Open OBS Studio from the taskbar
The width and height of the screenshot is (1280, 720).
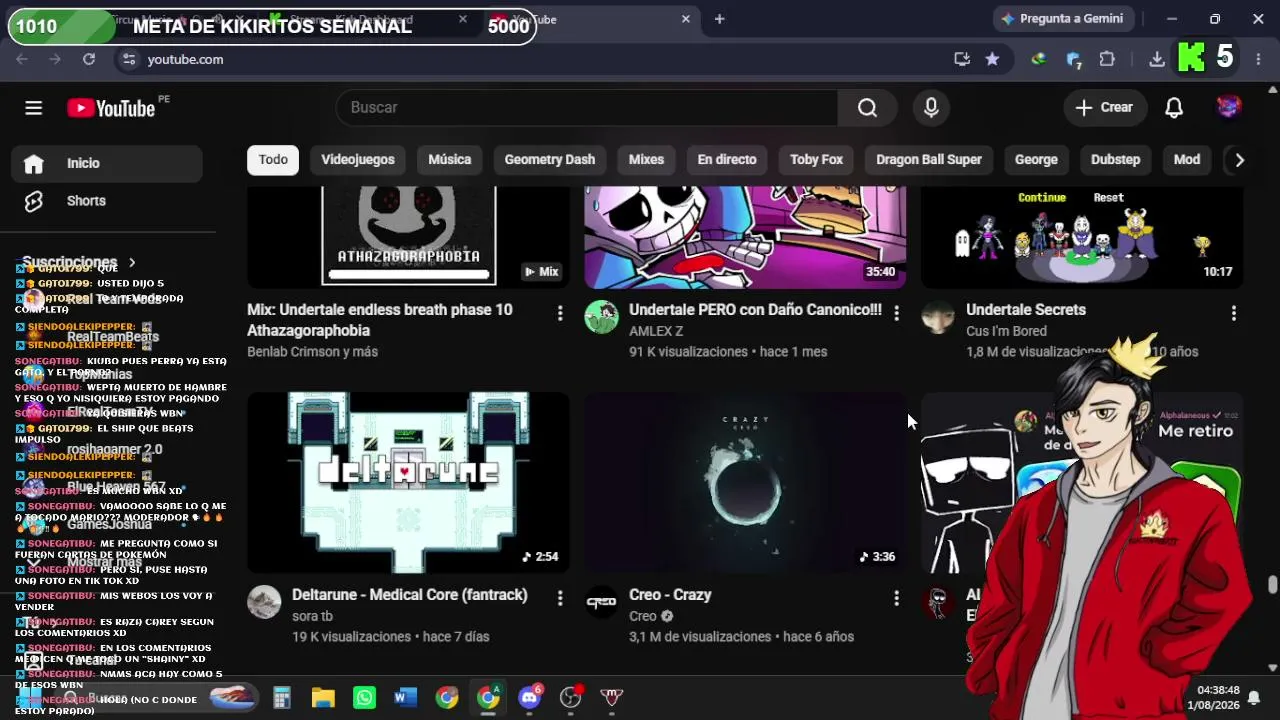click(x=571, y=697)
